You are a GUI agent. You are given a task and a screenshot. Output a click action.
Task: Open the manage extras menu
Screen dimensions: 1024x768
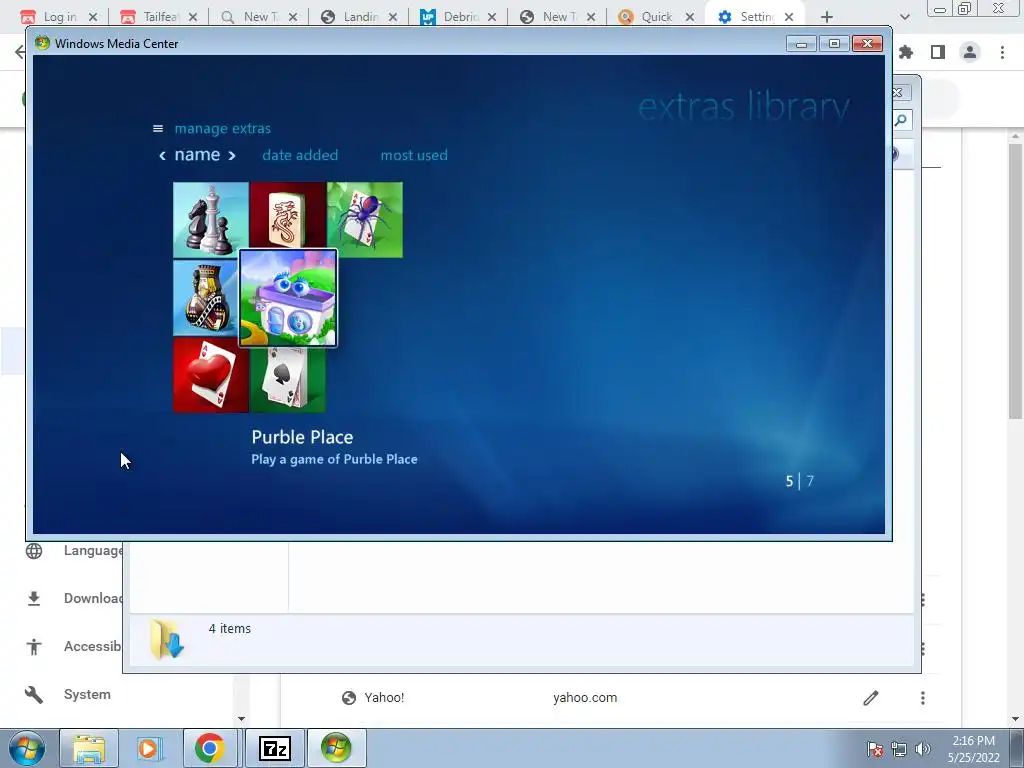(223, 129)
